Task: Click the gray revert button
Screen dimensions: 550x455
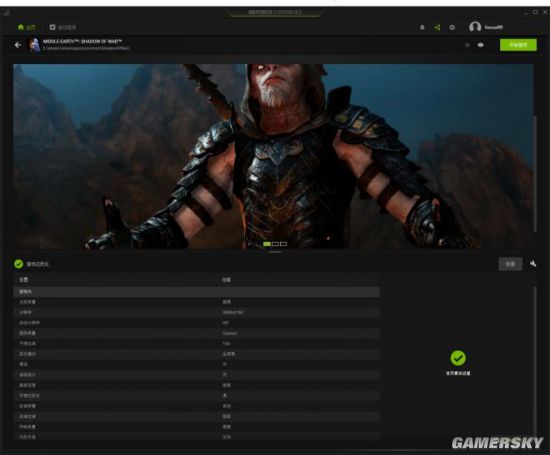Action: tap(510, 264)
